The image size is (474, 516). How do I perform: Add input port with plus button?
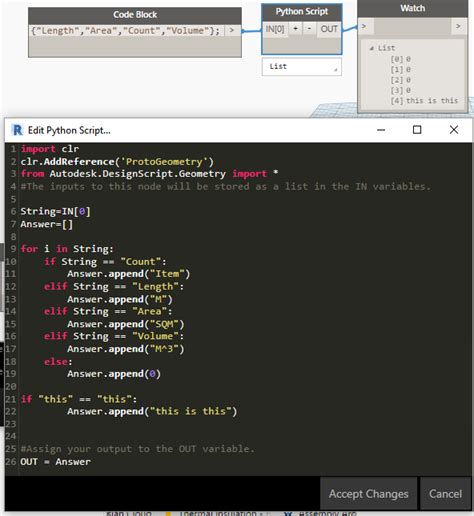tap(295, 29)
